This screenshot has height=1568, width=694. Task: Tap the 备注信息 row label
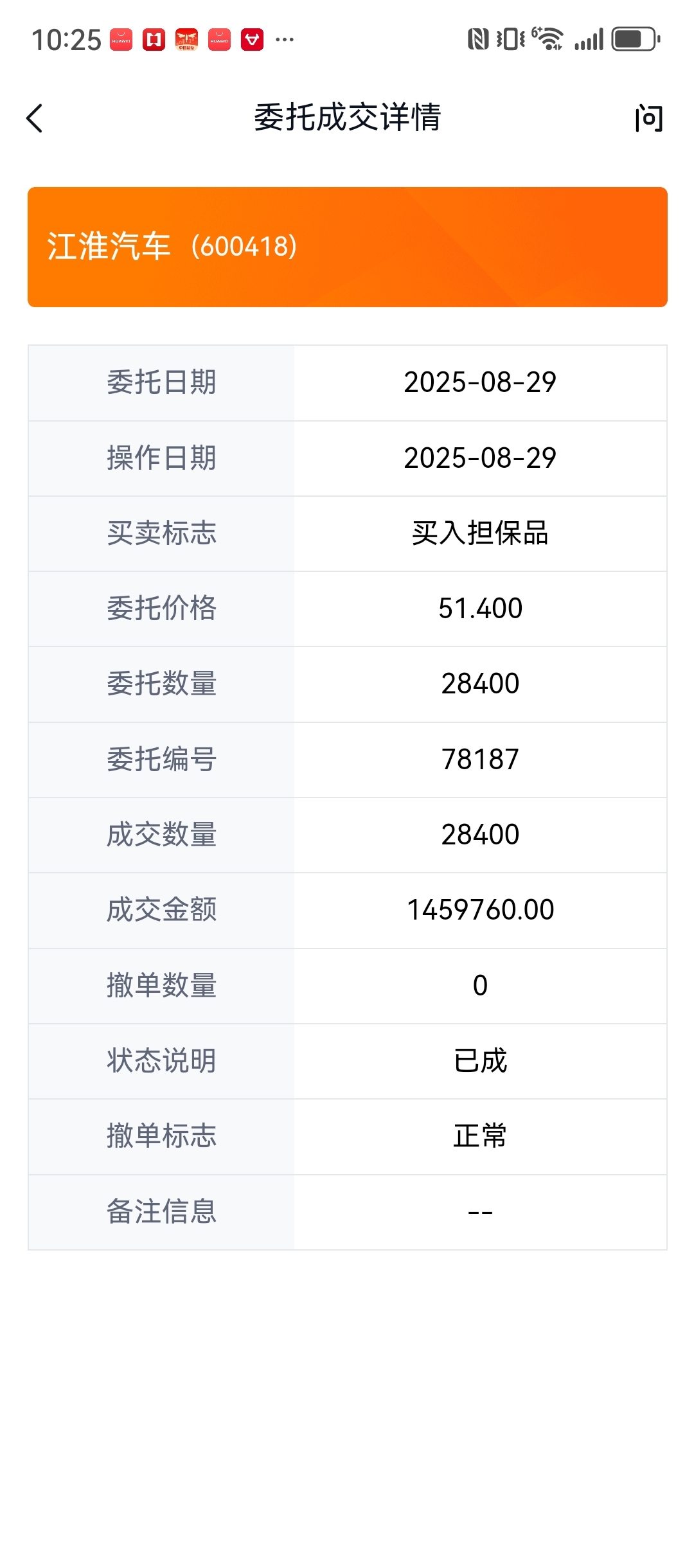(161, 1212)
